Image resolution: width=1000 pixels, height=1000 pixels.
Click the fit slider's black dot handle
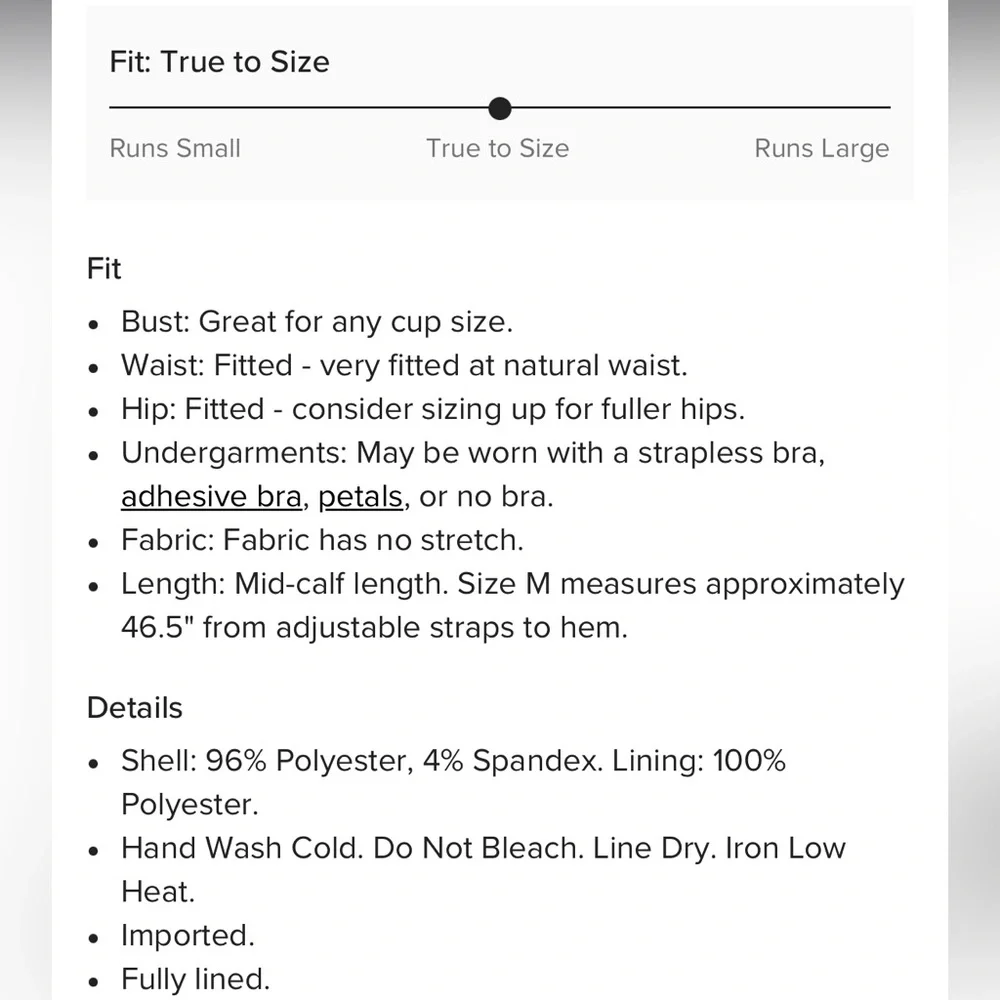(500, 108)
